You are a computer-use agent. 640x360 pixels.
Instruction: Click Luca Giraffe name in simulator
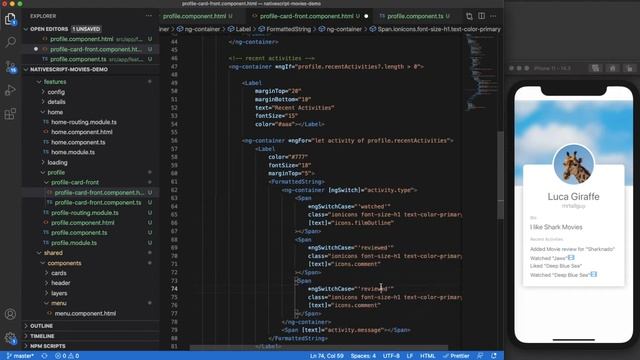pos(573,197)
